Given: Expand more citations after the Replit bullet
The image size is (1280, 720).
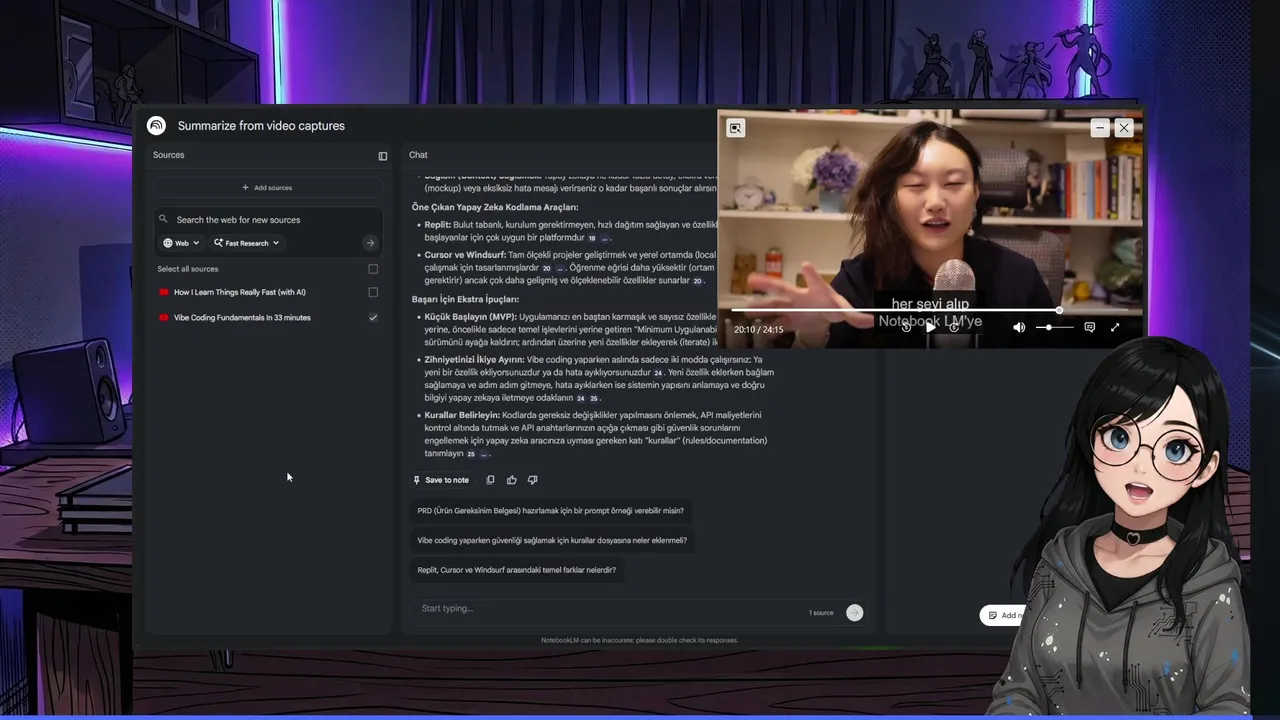Looking at the screenshot, I should pos(605,239).
